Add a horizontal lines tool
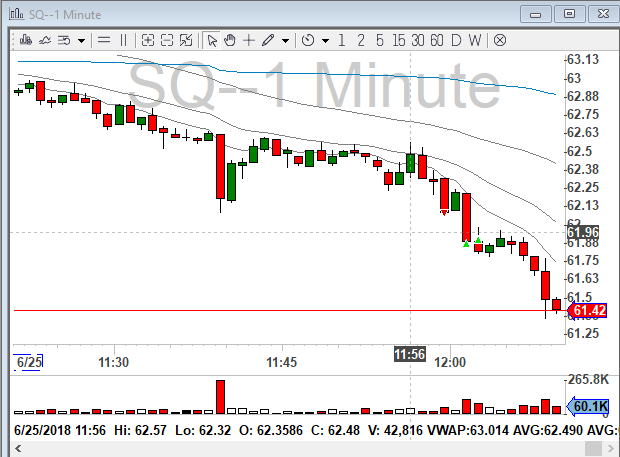The image size is (620, 457). click(104, 40)
